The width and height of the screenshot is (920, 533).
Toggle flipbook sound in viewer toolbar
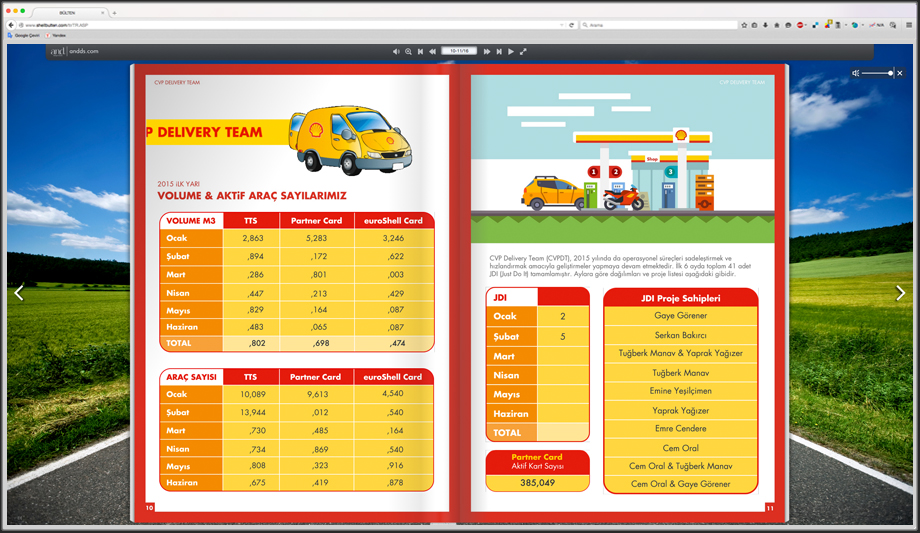point(396,52)
